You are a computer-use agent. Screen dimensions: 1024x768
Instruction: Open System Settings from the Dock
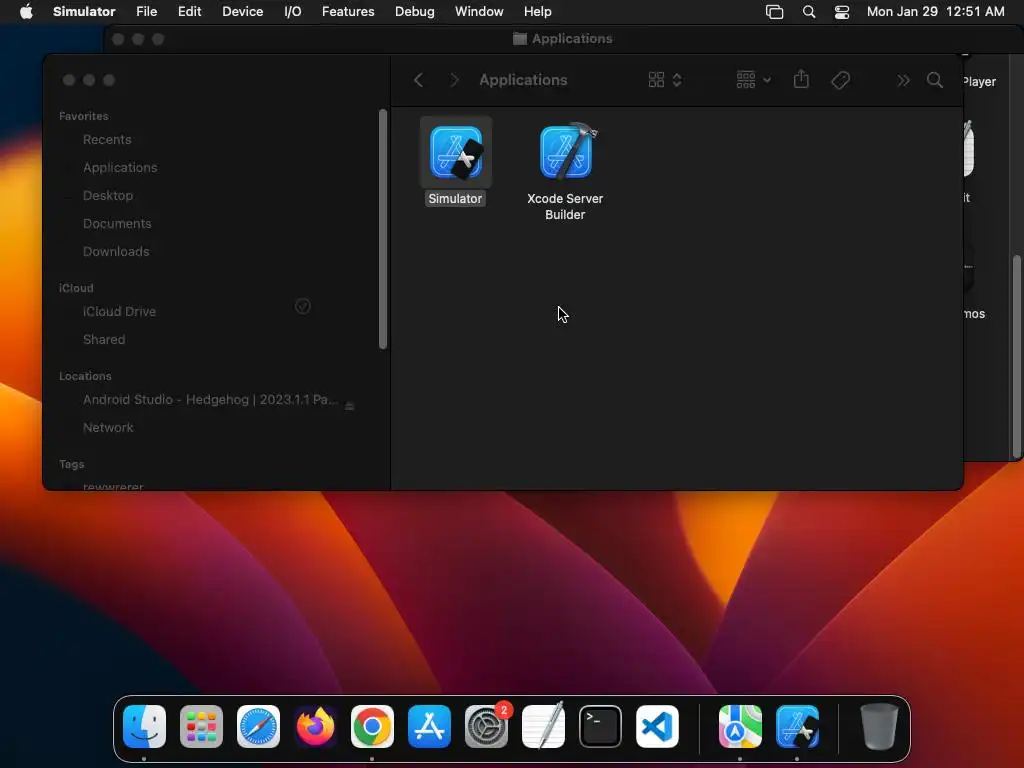(x=487, y=727)
